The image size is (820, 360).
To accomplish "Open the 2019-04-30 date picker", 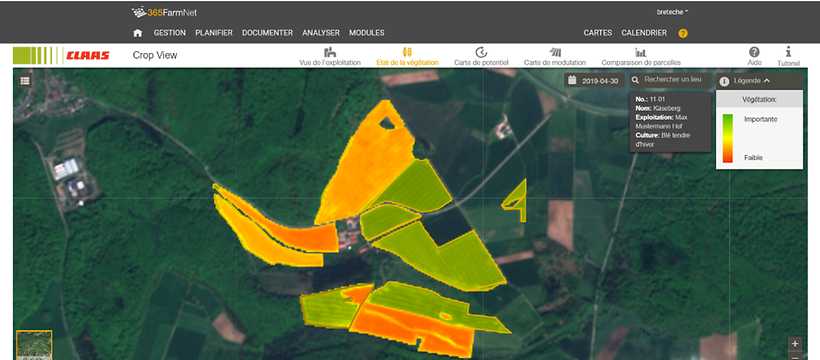I will tap(595, 81).
